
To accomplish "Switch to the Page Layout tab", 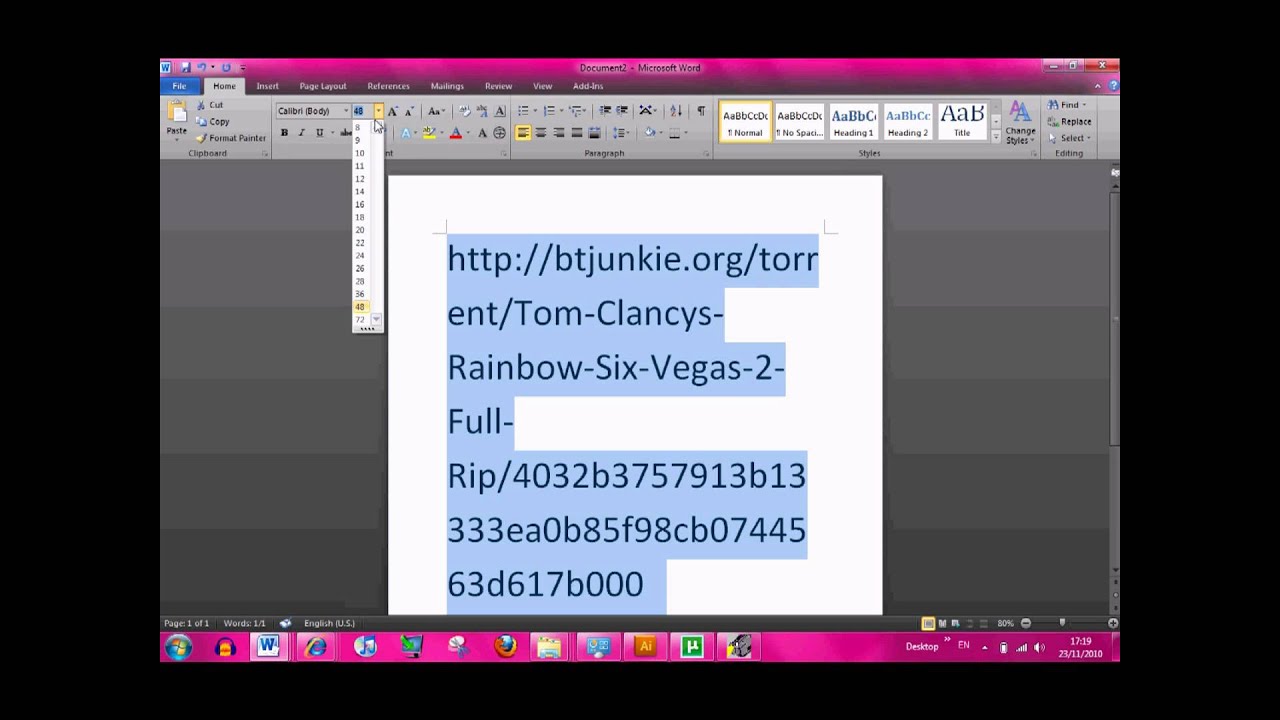I will click(x=323, y=86).
